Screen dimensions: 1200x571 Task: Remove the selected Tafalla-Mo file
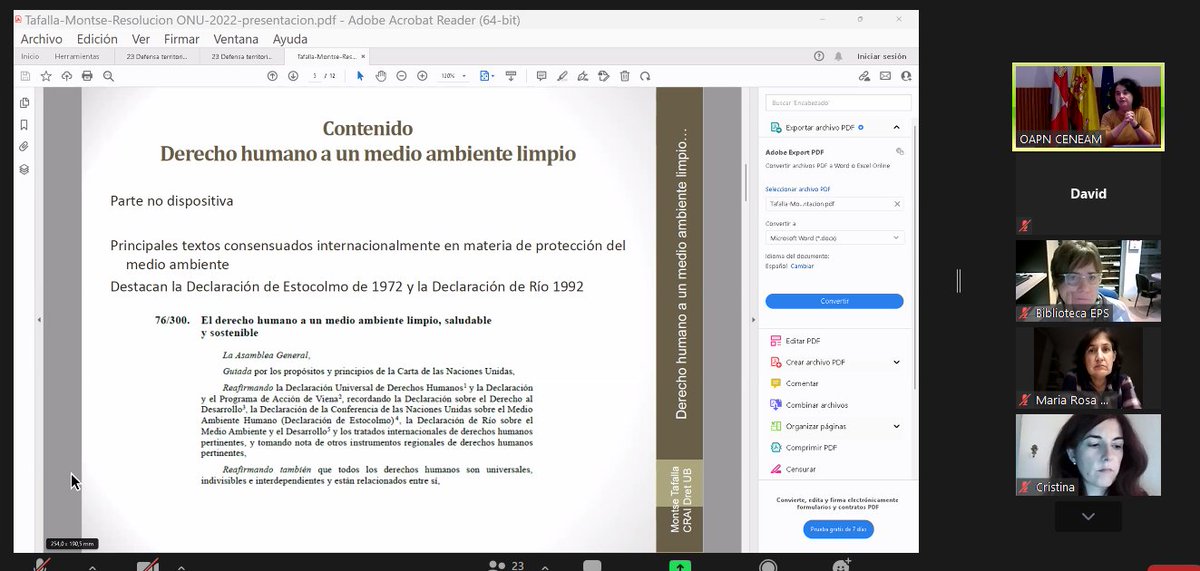coord(897,204)
